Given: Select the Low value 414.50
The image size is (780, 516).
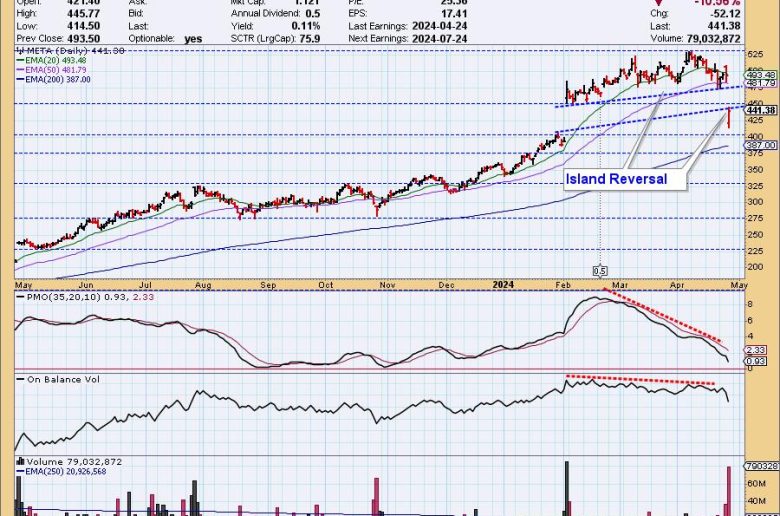Looking at the screenshot, I should tap(84, 26).
